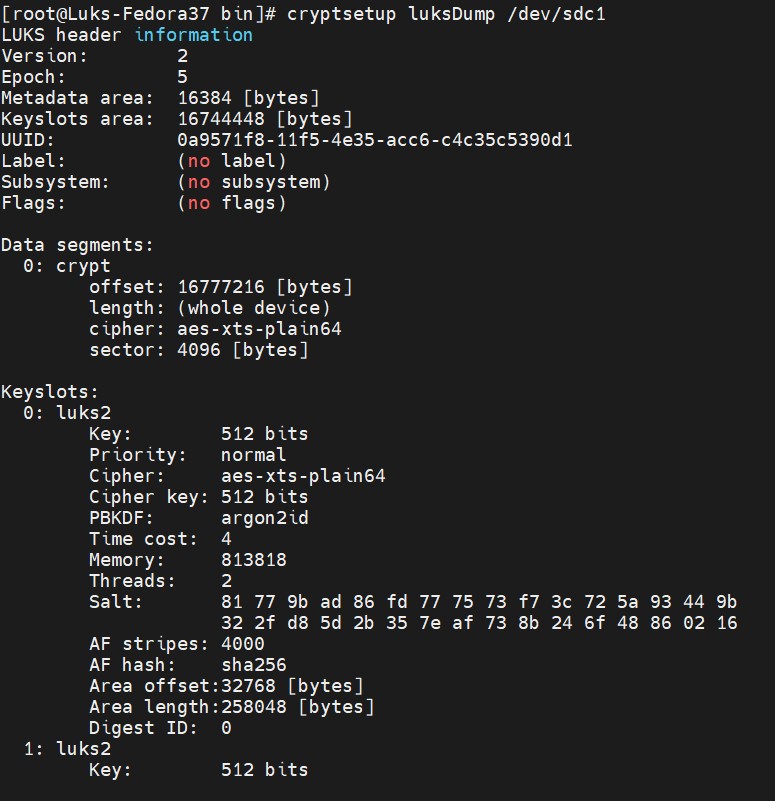
Task: Click the 'Keyslots:' heading
Action: click(50, 392)
